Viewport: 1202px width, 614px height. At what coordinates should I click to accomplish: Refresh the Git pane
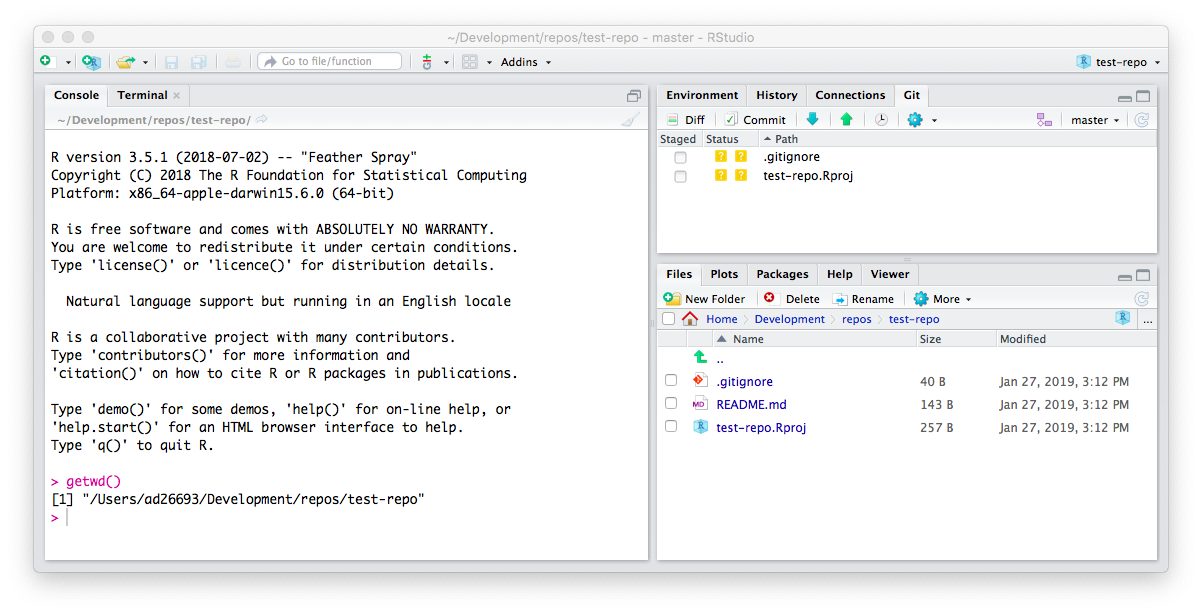[x=1141, y=120]
